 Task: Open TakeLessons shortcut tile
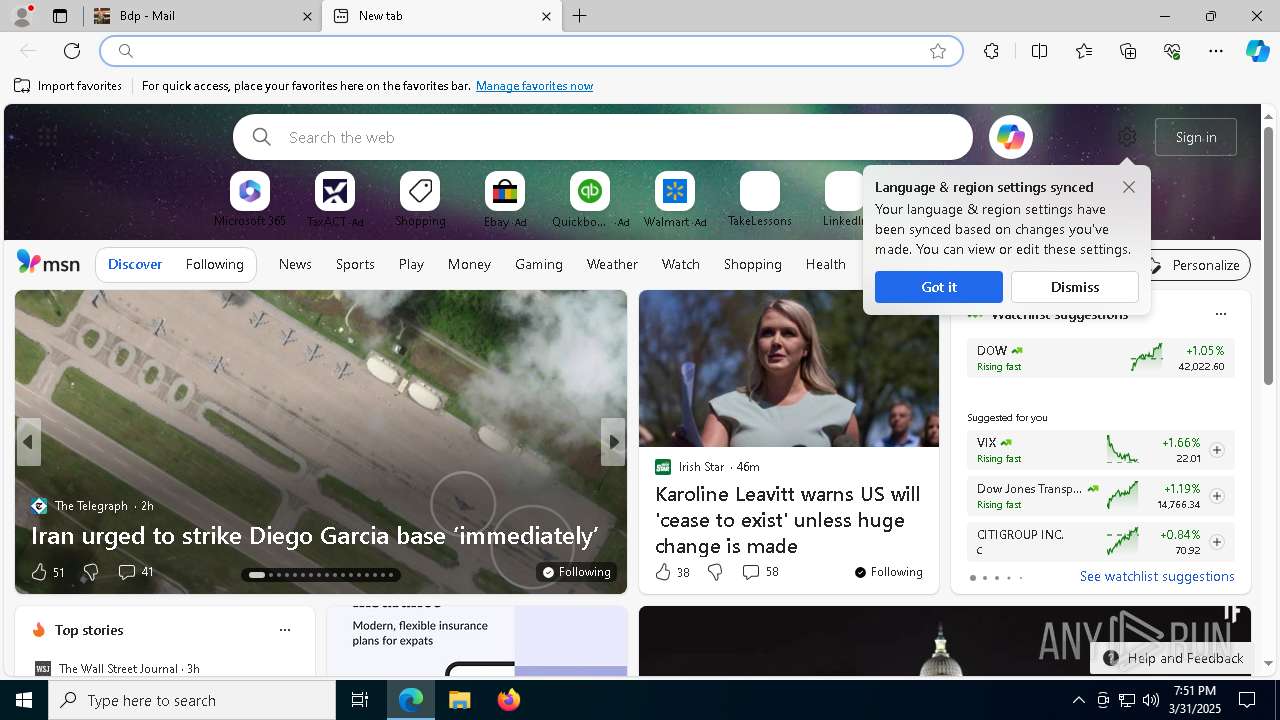click(x=760, y=200)
